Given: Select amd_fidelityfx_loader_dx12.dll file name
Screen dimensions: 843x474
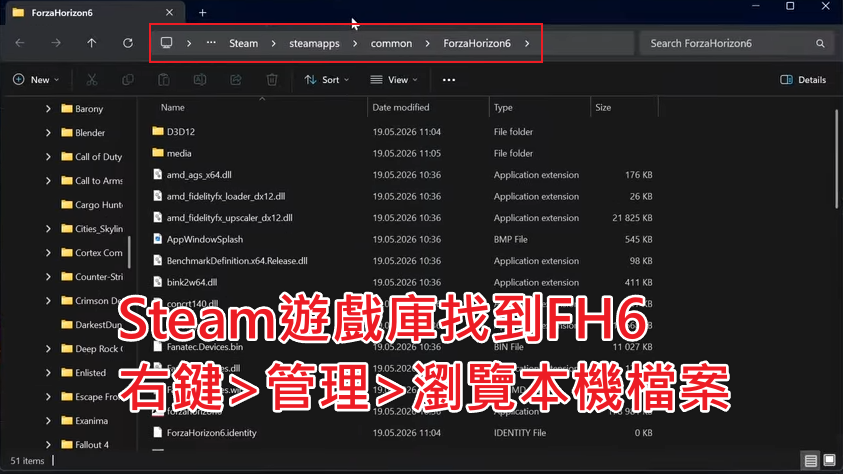Looking at the screenshot, I should tap(226, 196).
